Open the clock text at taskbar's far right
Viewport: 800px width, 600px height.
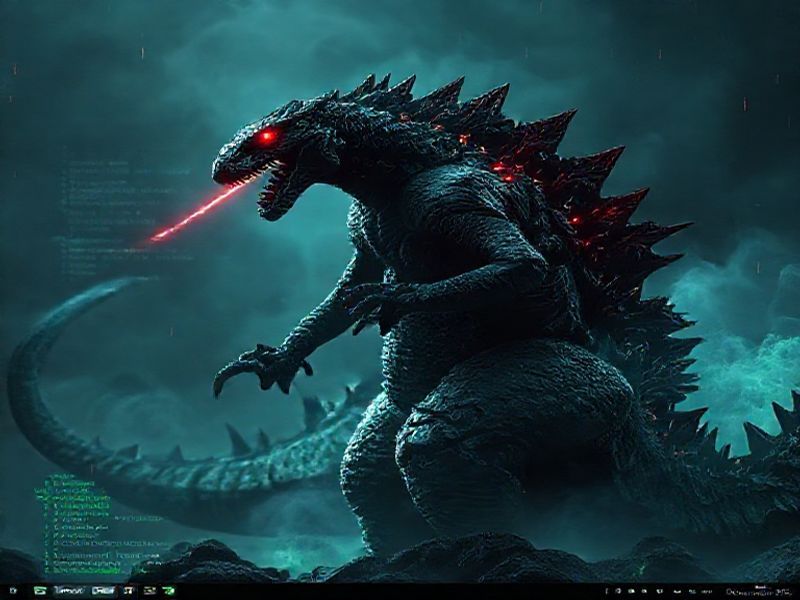[759, 592]
